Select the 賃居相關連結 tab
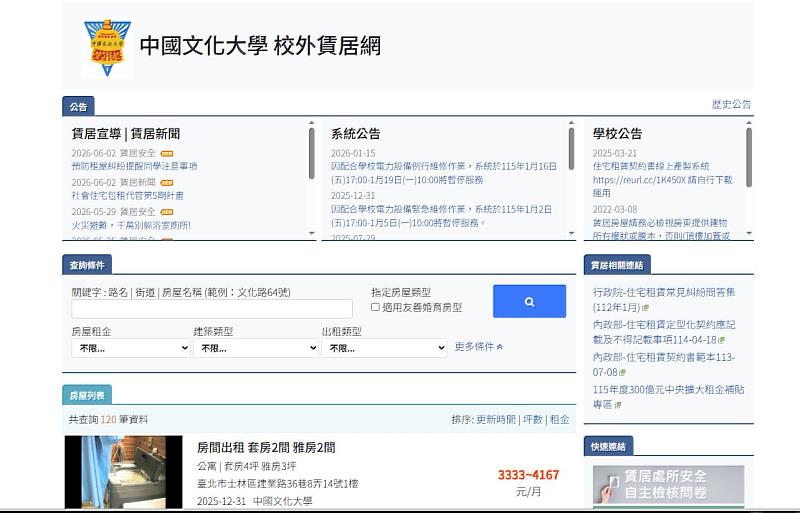The image size is (800, 513). [617, 265]
